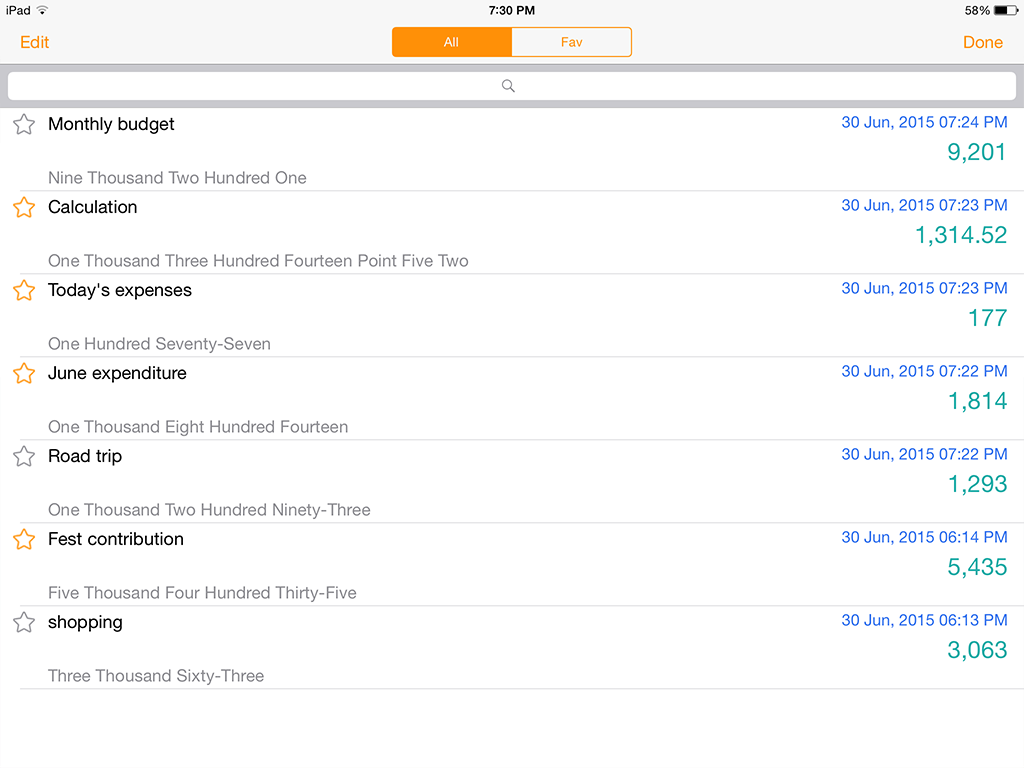
Task: Unfavorite the Calculation entry star
Action: click(24, 208)
